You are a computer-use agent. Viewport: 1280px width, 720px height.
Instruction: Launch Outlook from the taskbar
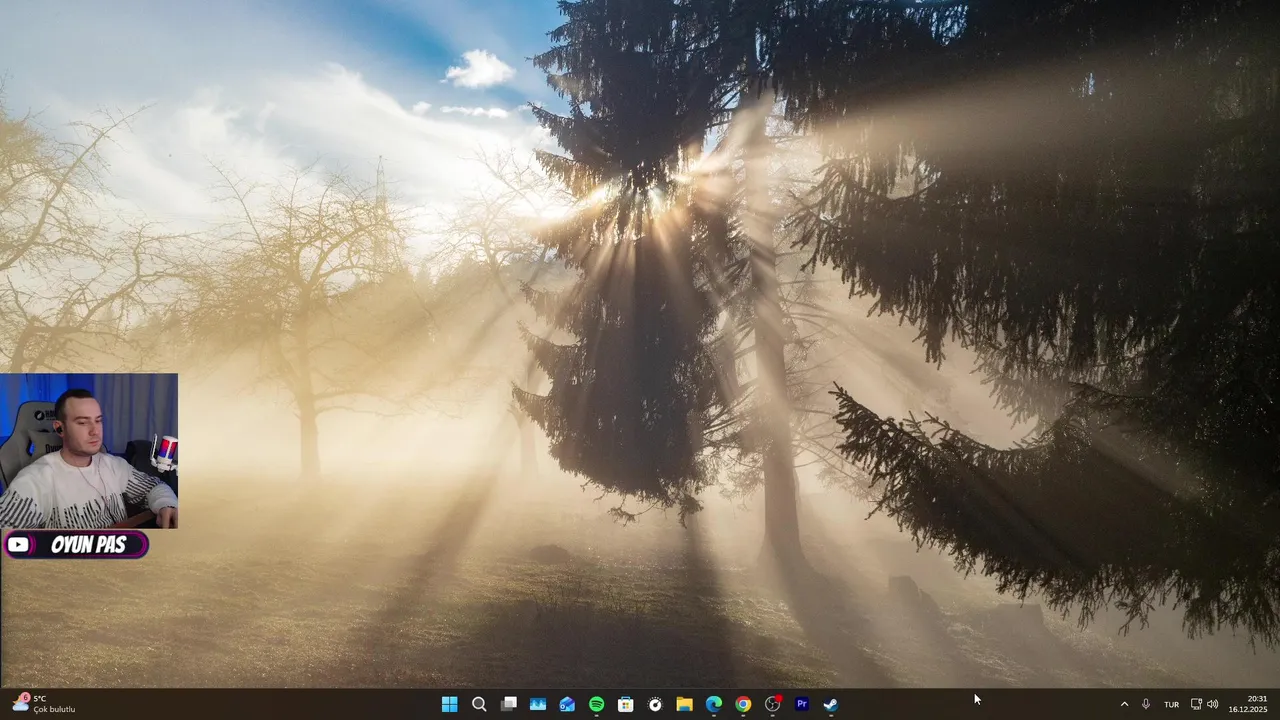coord(567,704)
